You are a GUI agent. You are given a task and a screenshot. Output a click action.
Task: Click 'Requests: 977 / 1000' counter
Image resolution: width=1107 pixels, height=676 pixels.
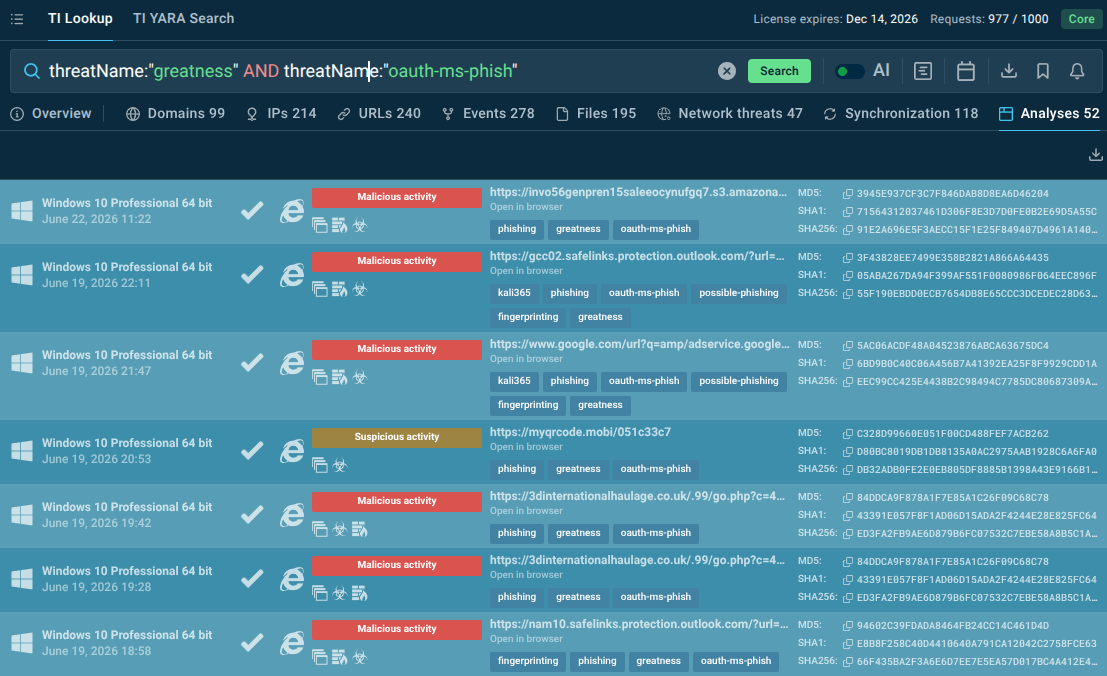pyautogui.click(x=989, y=19)
